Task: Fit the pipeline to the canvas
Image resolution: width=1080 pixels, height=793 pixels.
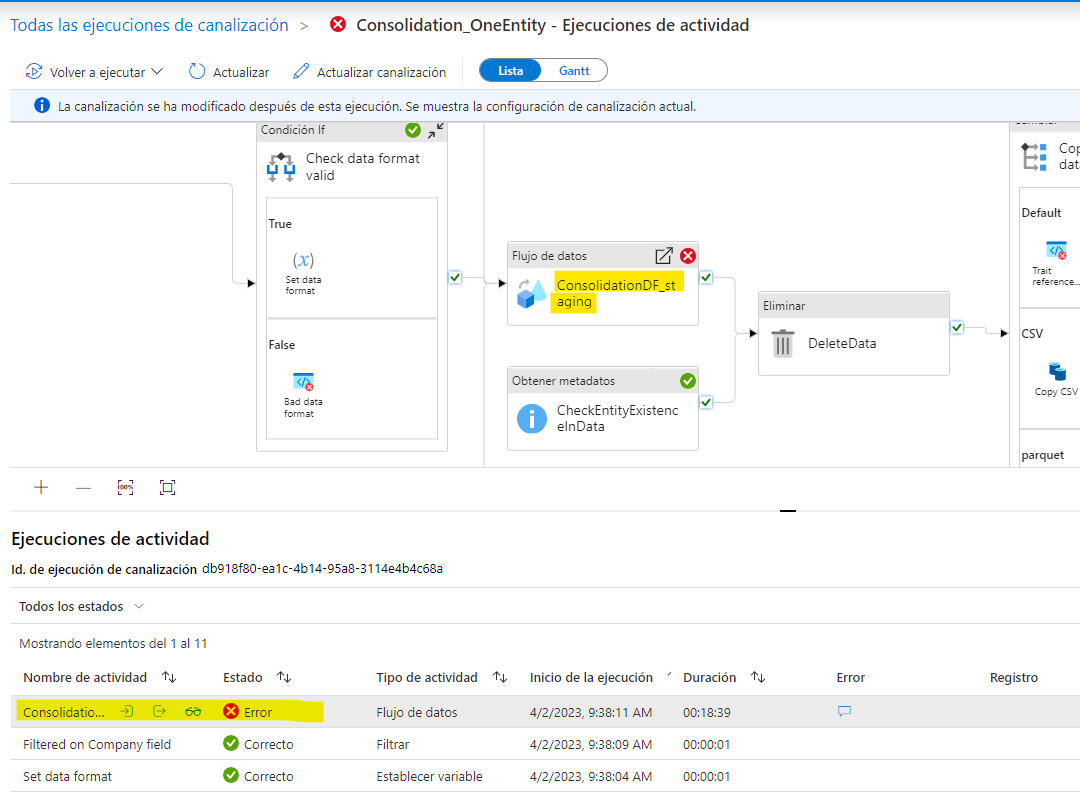Action: (167, 488)
